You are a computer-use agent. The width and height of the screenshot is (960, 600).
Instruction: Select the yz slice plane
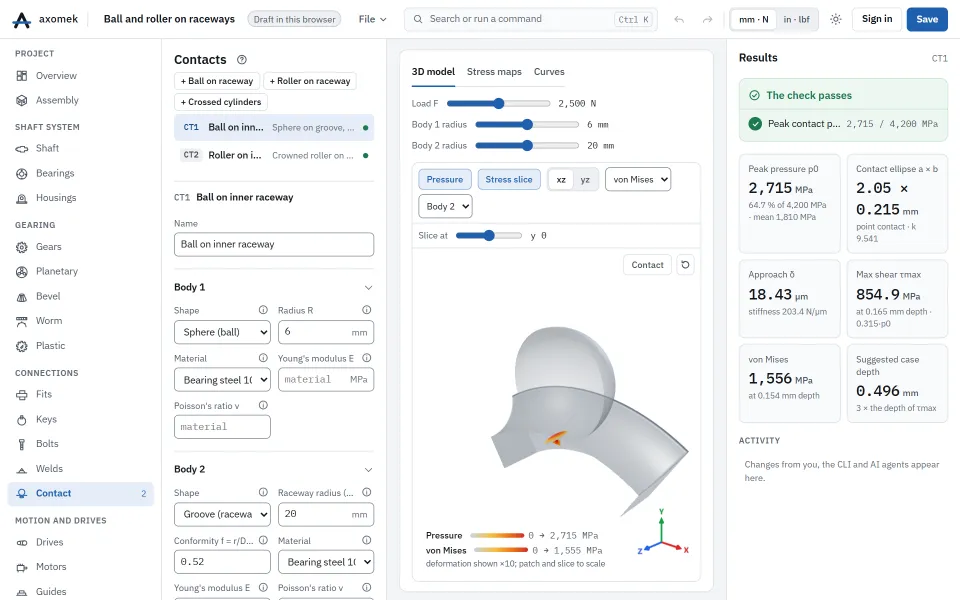pyautogui.click(x=585, y=179)
